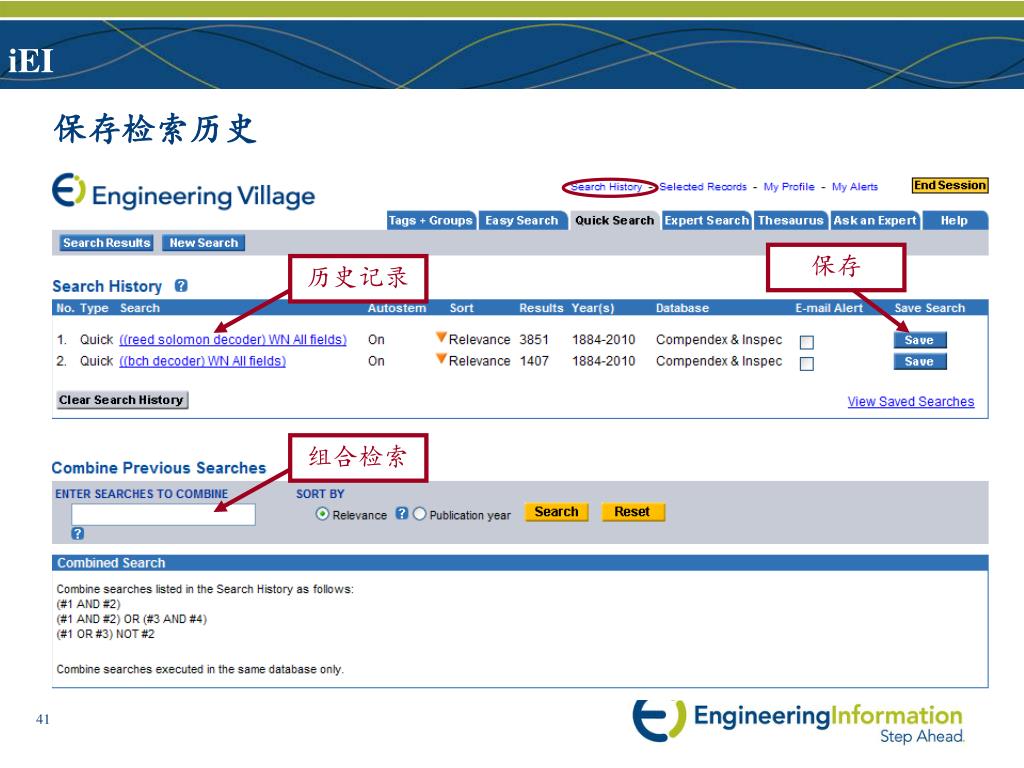Toggle sort arrow for reed solomon decoder row

[441, 337]
